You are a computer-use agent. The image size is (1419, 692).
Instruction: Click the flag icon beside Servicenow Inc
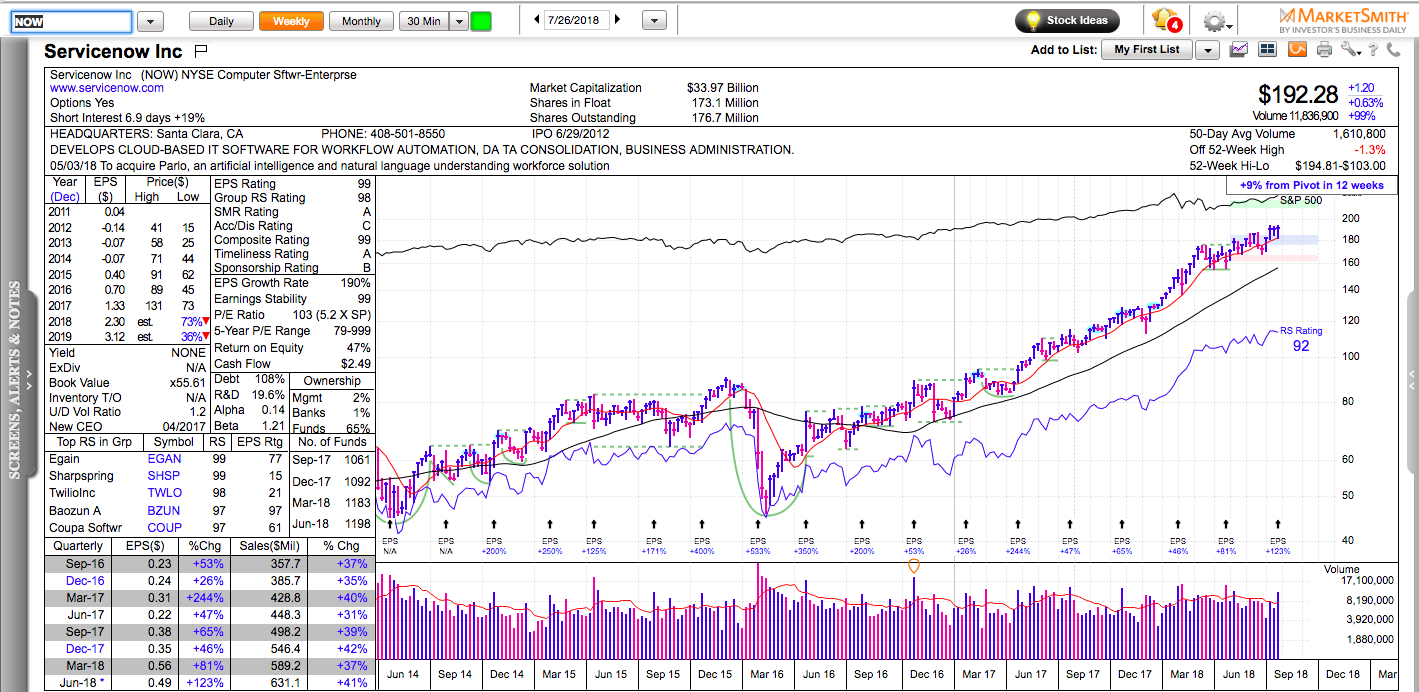coord(201,50)
